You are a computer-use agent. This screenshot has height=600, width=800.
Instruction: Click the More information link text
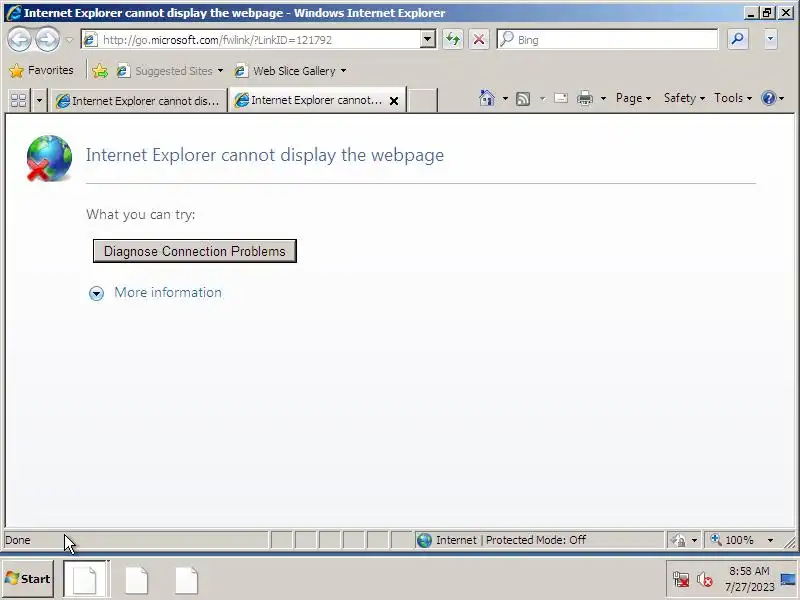pos(168,292)
